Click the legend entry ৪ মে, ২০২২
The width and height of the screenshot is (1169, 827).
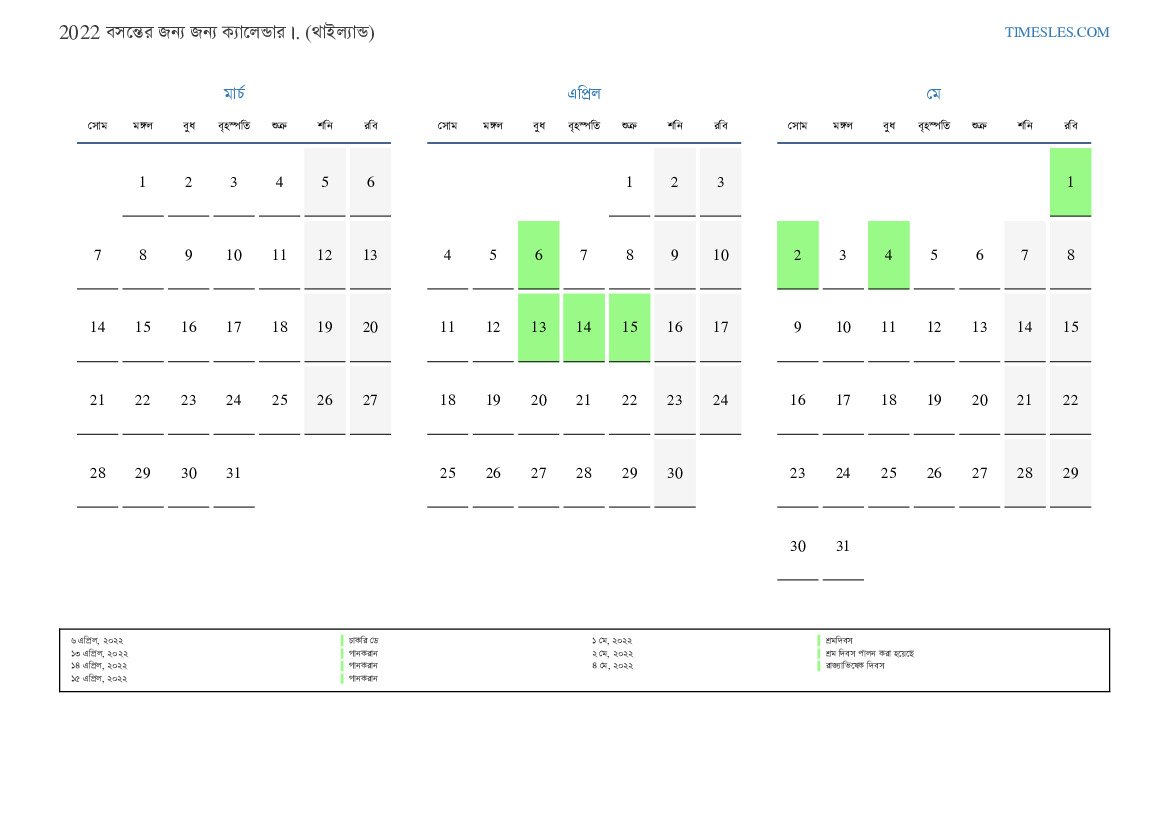(612, 666)
